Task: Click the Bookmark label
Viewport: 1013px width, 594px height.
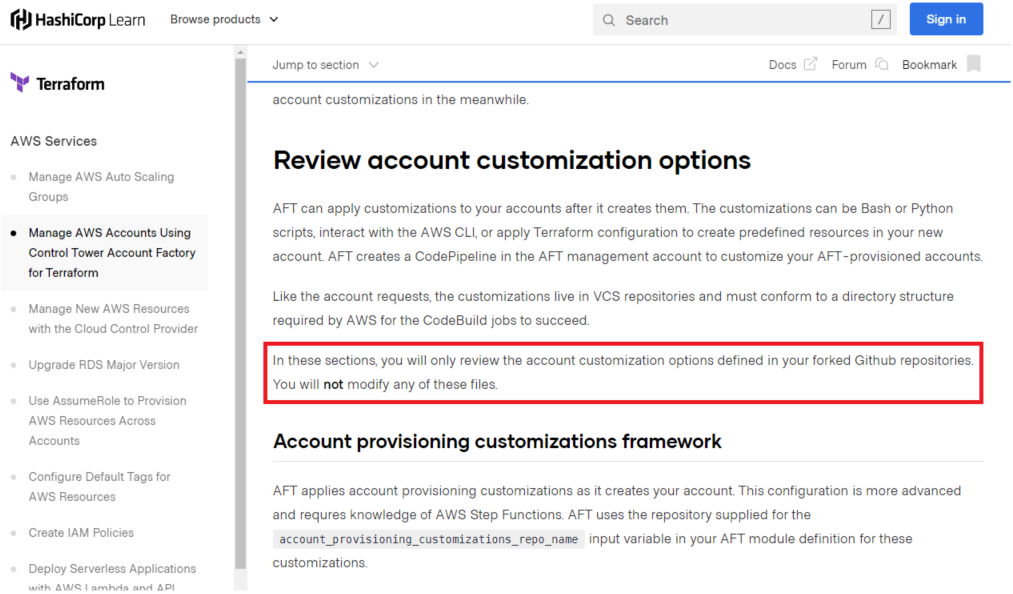Action: pos(929,65)
